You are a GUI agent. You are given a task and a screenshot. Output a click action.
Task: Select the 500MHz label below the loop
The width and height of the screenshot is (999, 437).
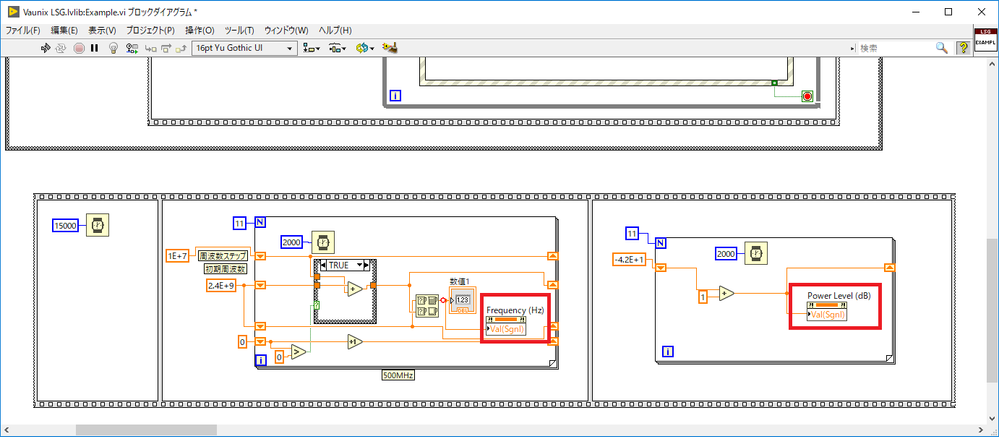click(x=398, y=375)
